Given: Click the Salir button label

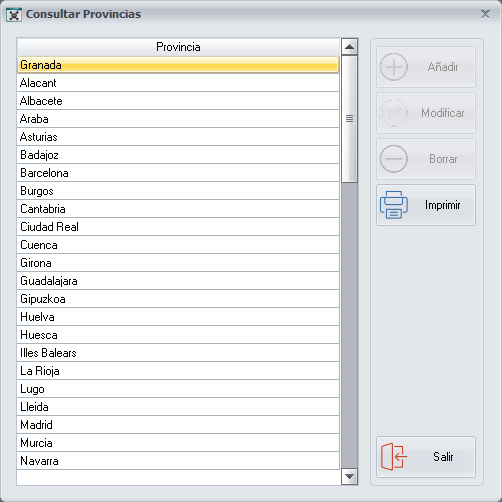Looking at the screenshot, I should pos(443,457).
